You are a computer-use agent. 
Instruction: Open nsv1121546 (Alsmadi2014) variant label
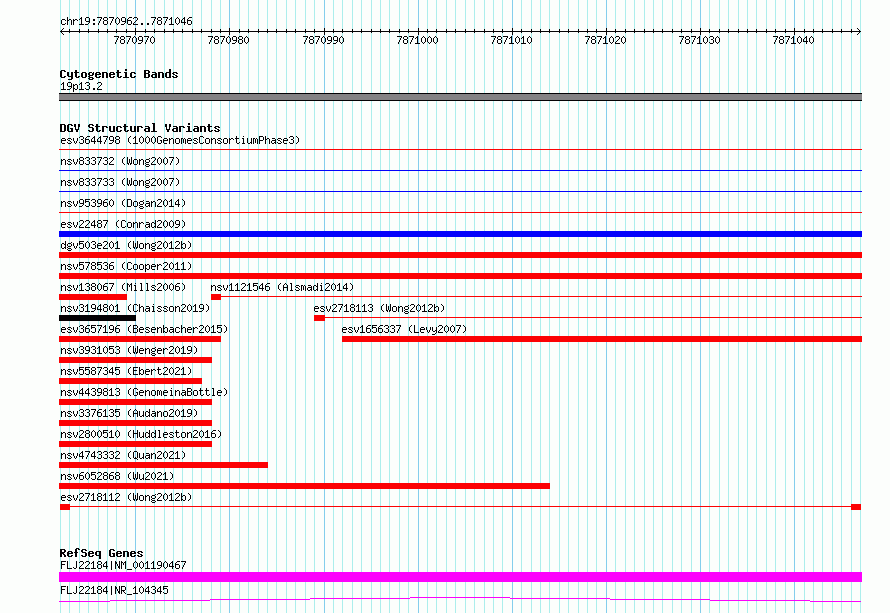tap(282, 287)
